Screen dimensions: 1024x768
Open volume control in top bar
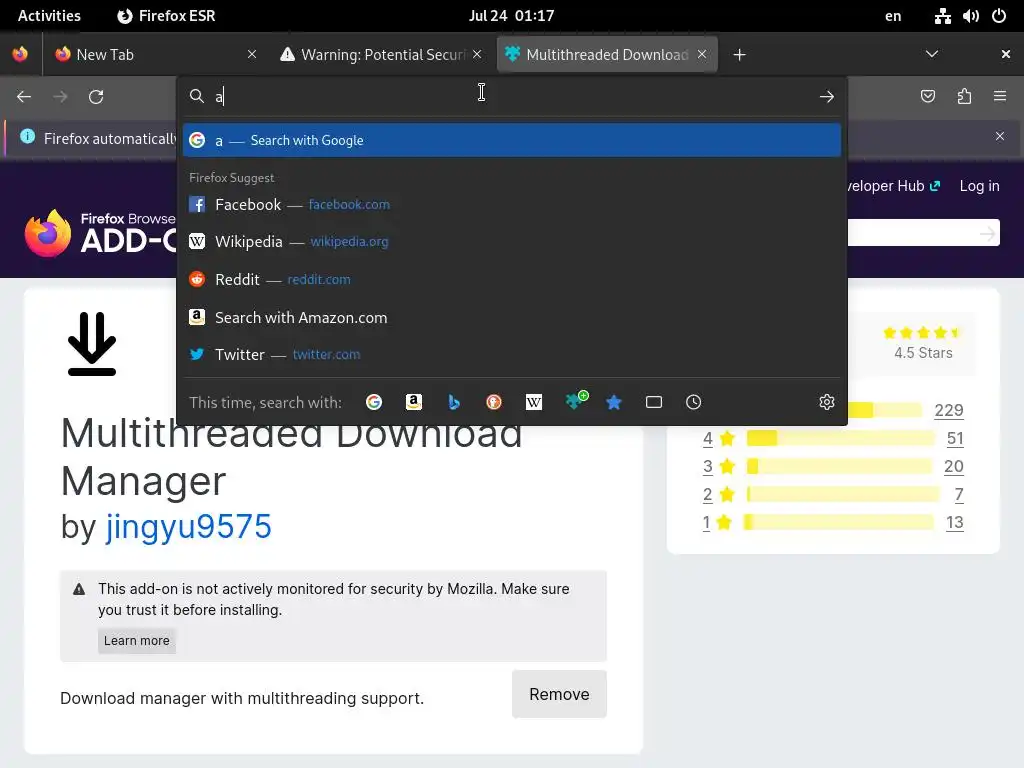[x=970, y=16]
